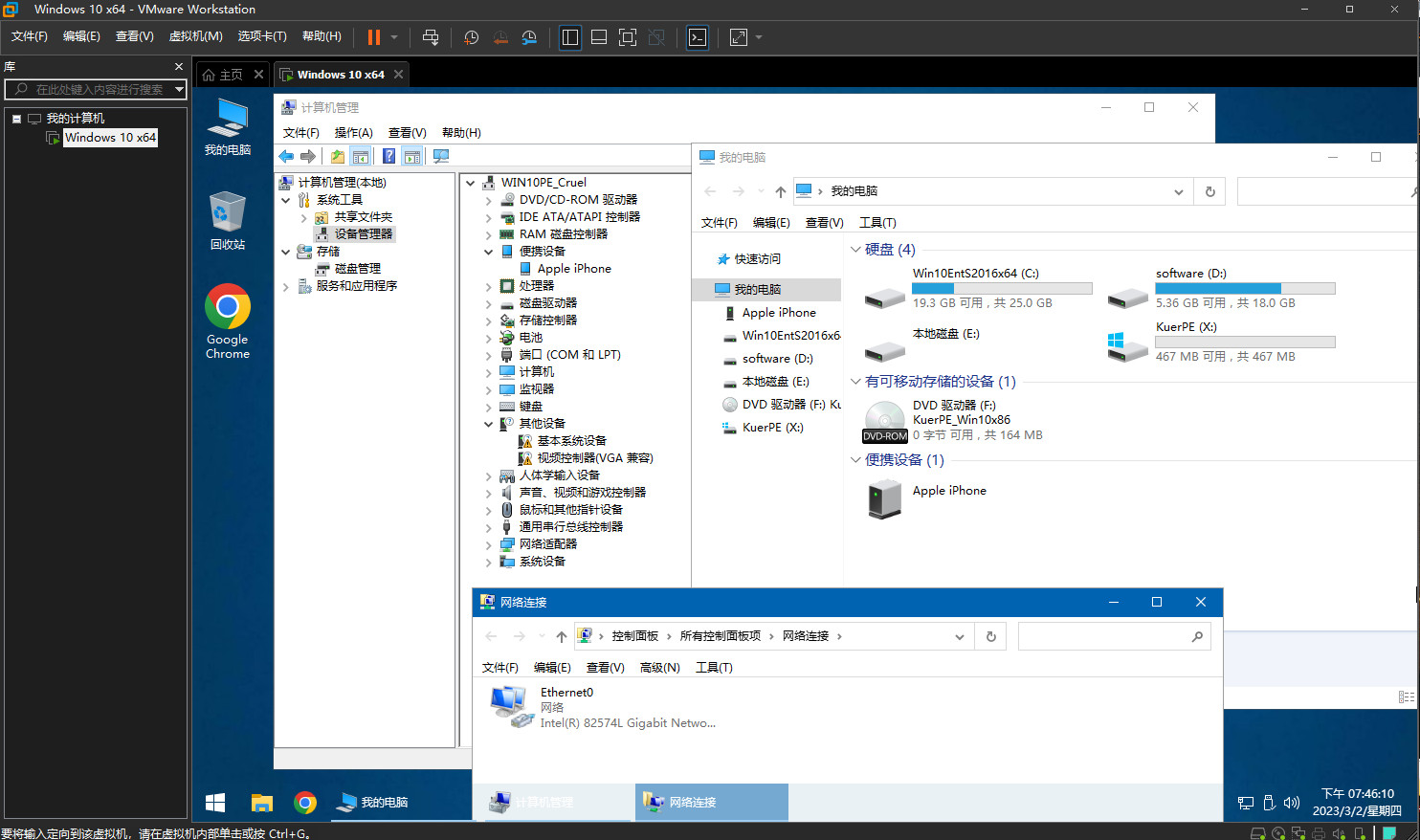Click the volume icon in system tray
This screenshot has width=1420, height=840.
coord(1292,803)
